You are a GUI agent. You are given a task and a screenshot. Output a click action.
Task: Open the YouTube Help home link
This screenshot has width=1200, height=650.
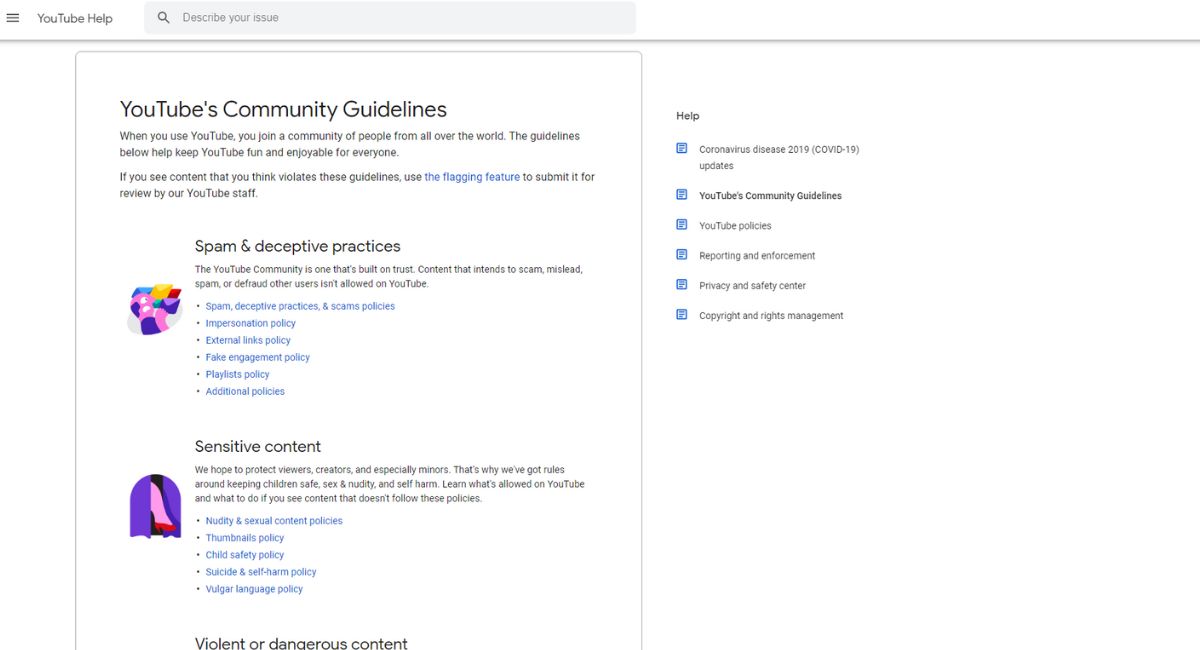tap(75, 18)
